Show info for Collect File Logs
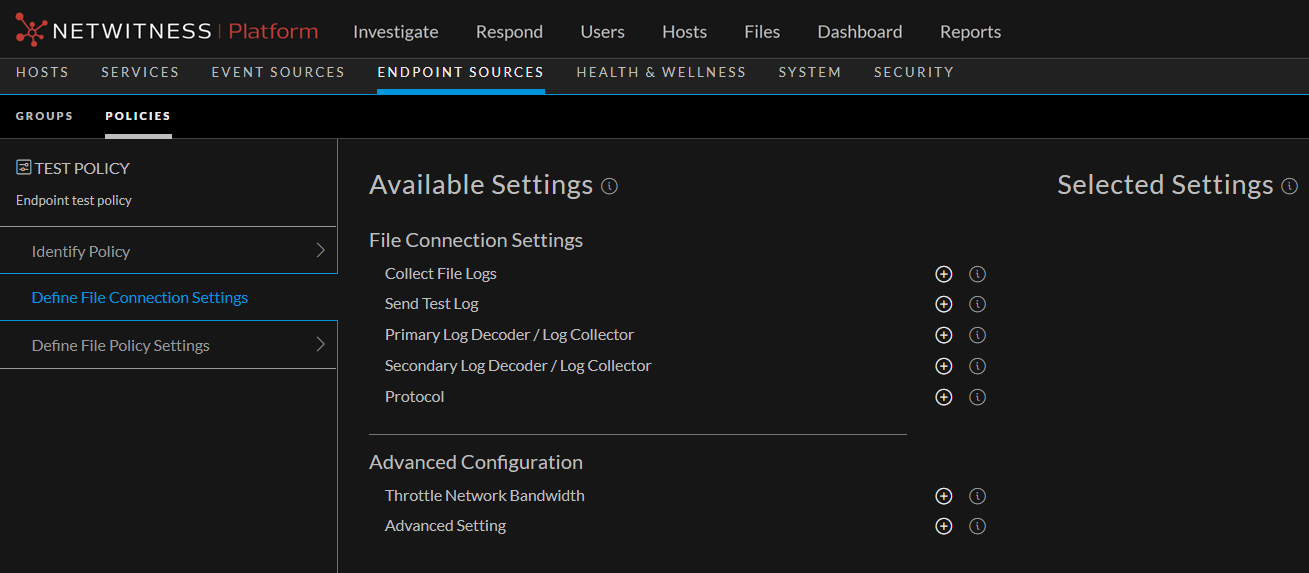1309x573 pixels. [x=978, y=274]
